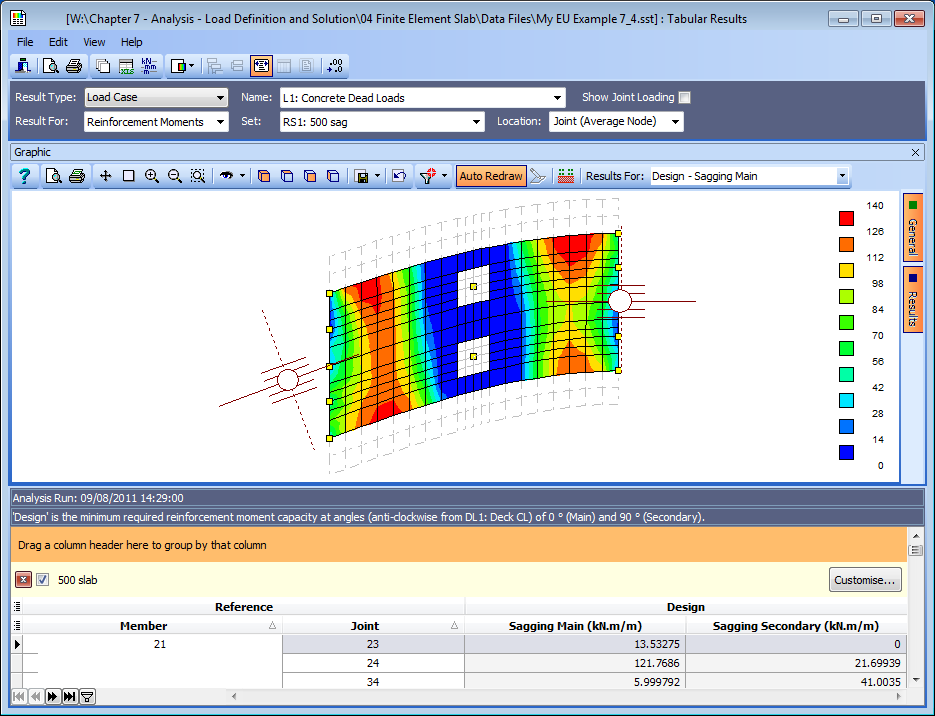Print the graphic using Graphic toolbar printer
Image resolution: width=935 pixels, height=716 pixels.
[x=77, y=176]
